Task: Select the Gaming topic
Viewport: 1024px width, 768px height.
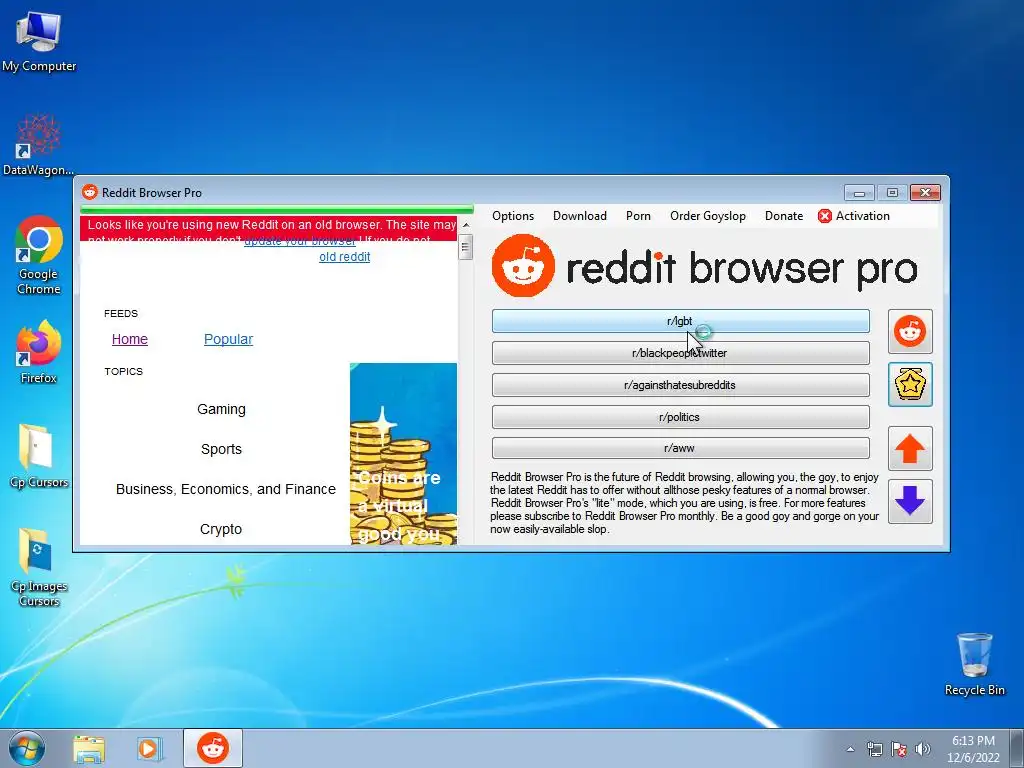Action: (221, 409)
